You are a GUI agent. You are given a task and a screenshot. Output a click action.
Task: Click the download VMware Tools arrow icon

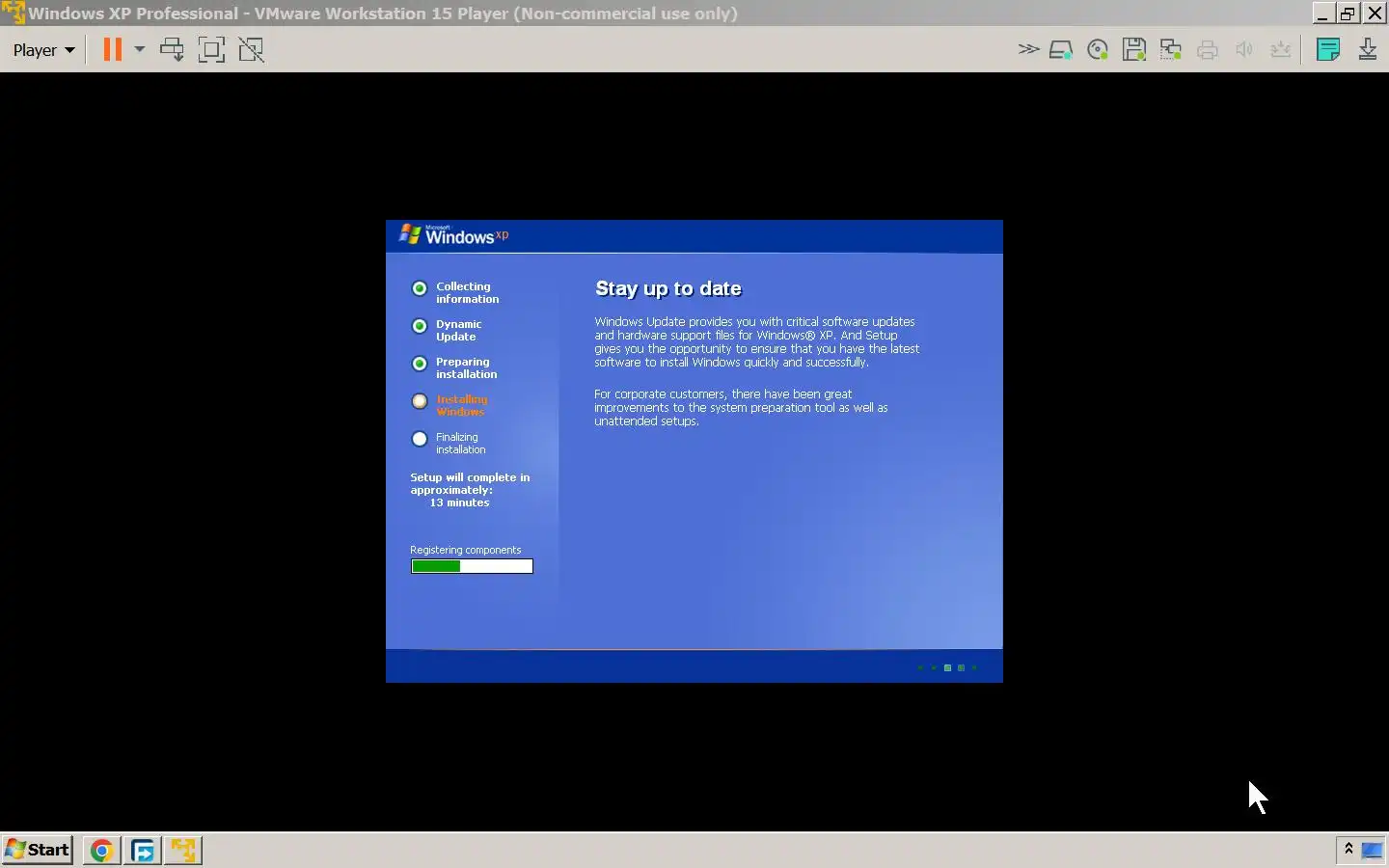[1368, 50]
